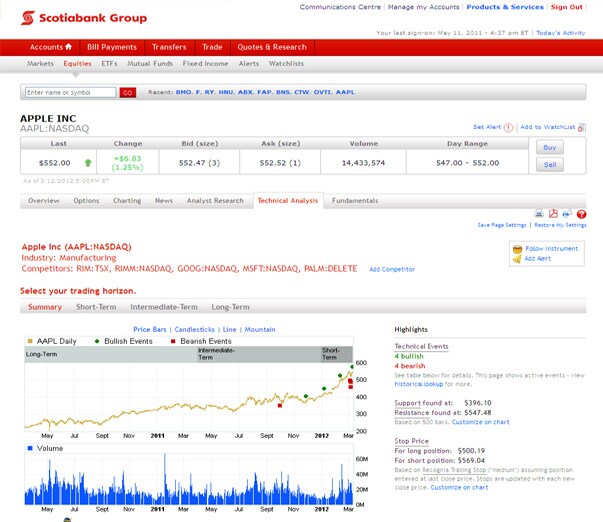This screenshot has width=603, height=522.
Task: Open help with red question mark icon
Action: [x=581, y=214]
